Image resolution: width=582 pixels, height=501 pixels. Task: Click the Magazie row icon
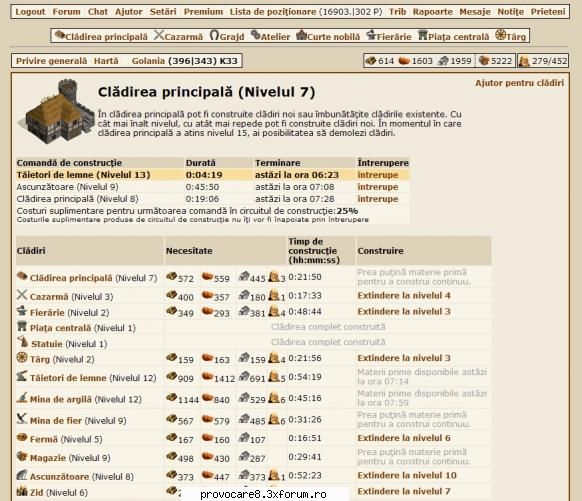point(22,456)
